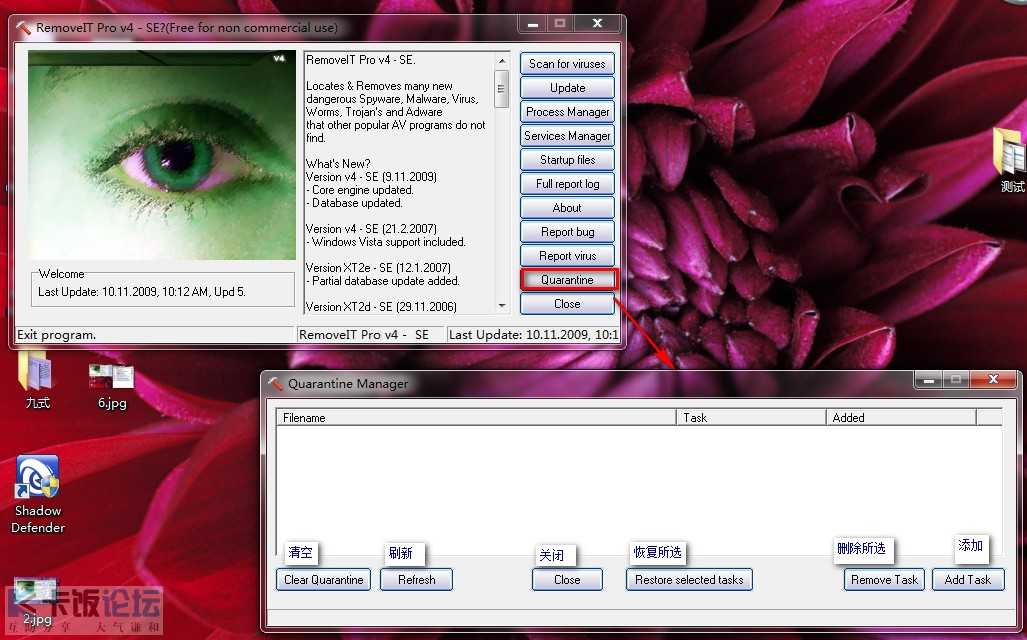Image resolution: width=1027 pixels, height=640 pixels.
Task: Minimize the Quarantine Manager window
Action: coord(928,379)
